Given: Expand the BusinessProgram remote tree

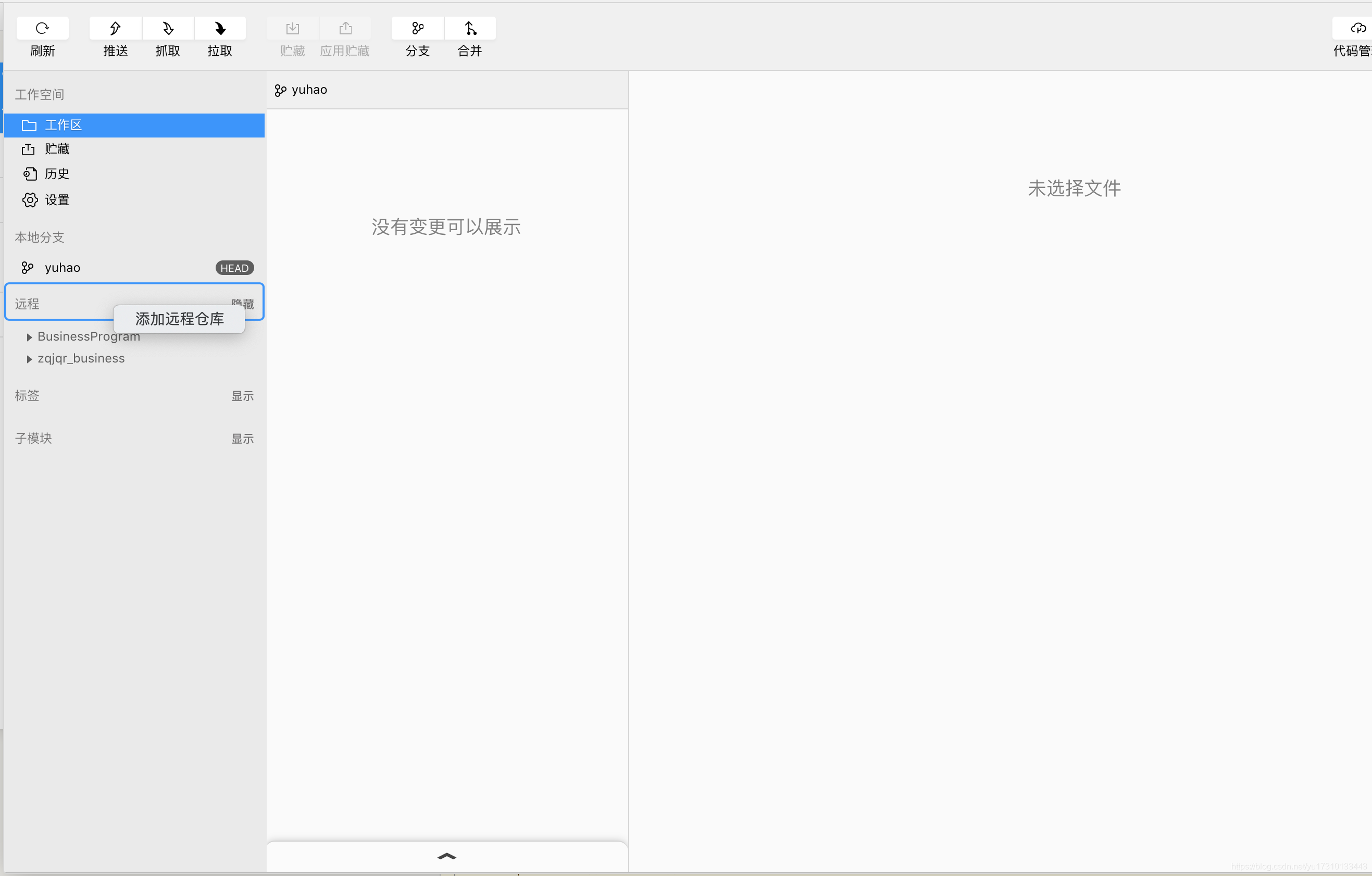Looking at the screenshot, I should [x=29, y=337].
